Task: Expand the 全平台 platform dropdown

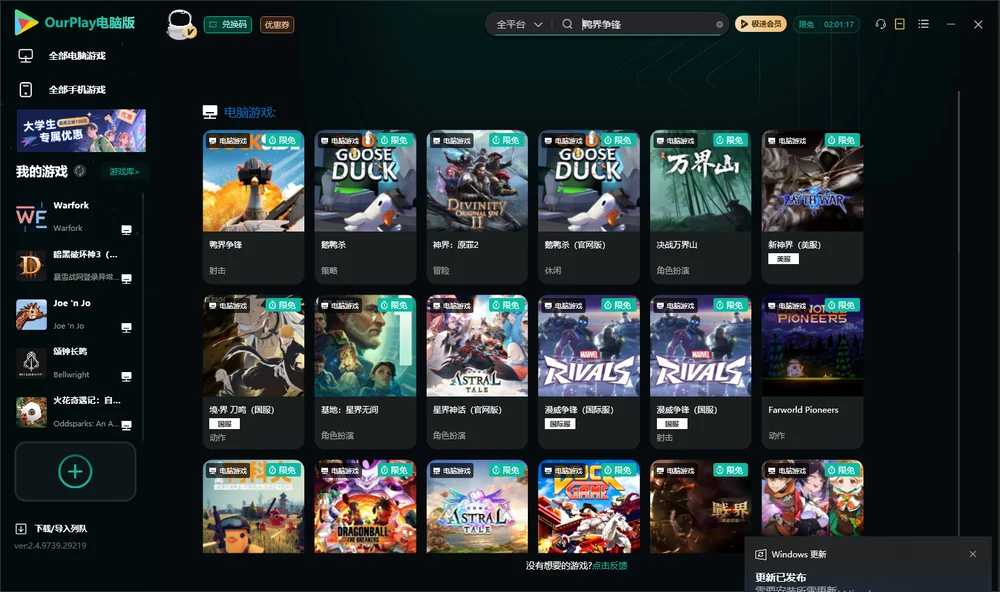Action: [x=519, y=24]
